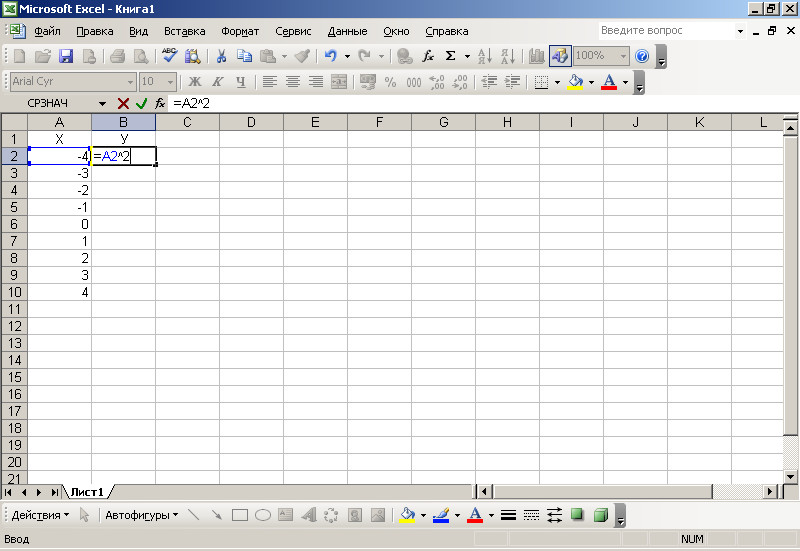Expand AutoSum function list arrow
The image size is (800, 551).
pos(467,56)
